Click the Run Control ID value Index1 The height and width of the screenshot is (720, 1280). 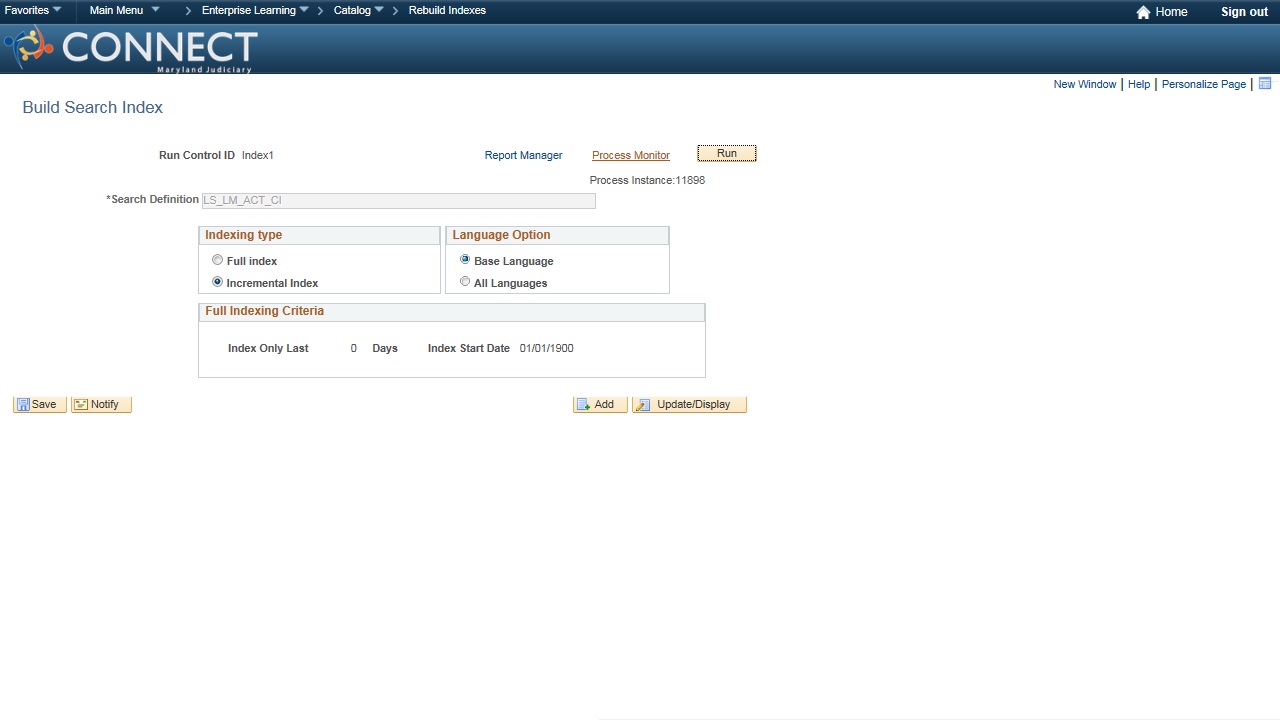pyautogui.click(x=257, y=155)
